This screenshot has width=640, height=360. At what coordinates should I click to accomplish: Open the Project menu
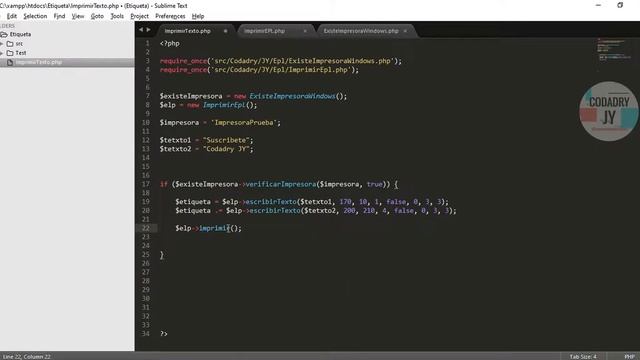point(139,16)
